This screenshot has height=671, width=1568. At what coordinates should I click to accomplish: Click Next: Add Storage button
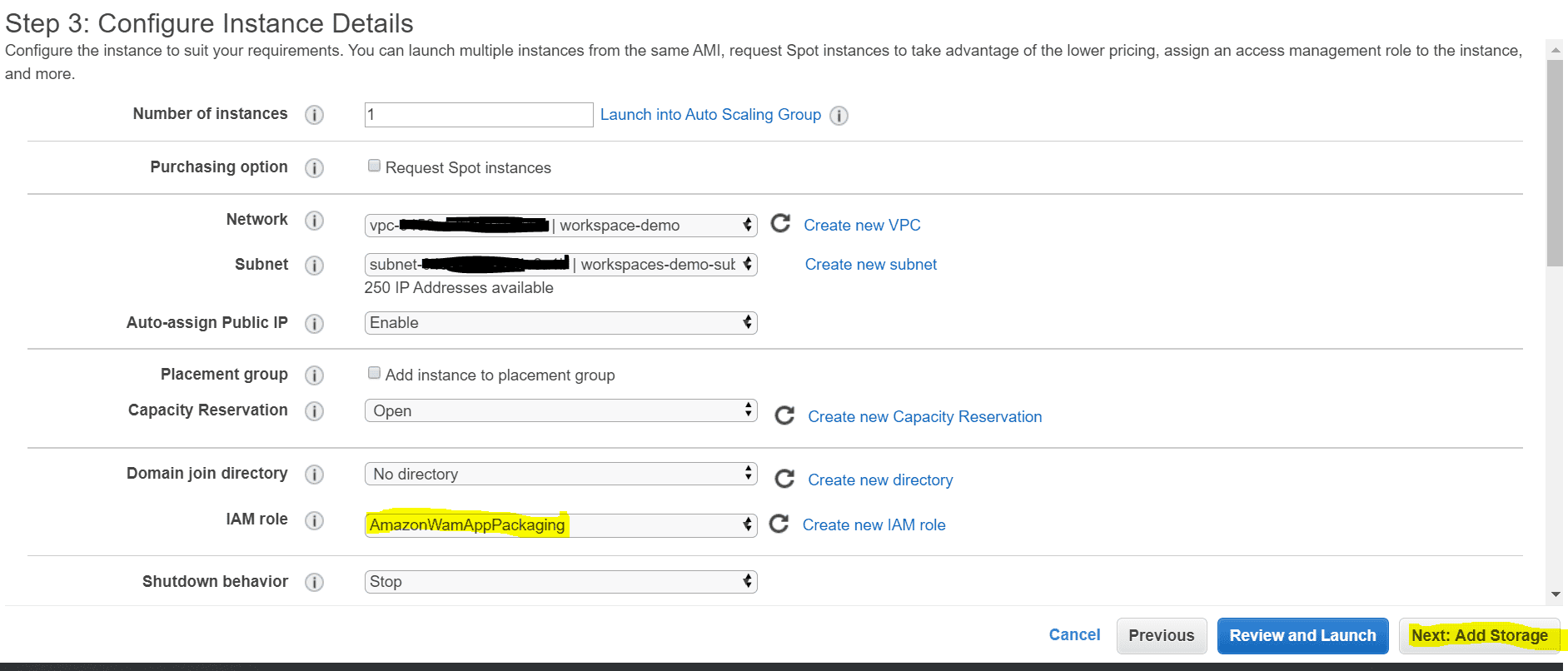(1479, 636)
